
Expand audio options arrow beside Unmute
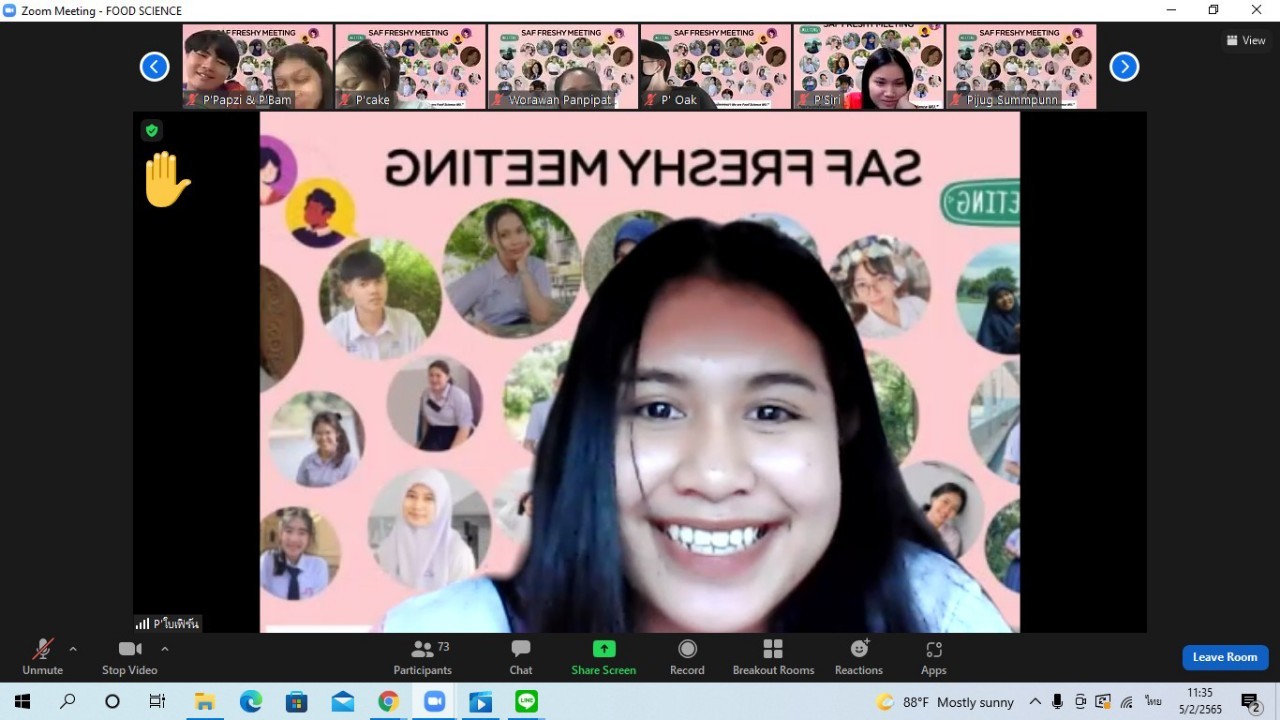pyautogui.click(x=73, y=649)
